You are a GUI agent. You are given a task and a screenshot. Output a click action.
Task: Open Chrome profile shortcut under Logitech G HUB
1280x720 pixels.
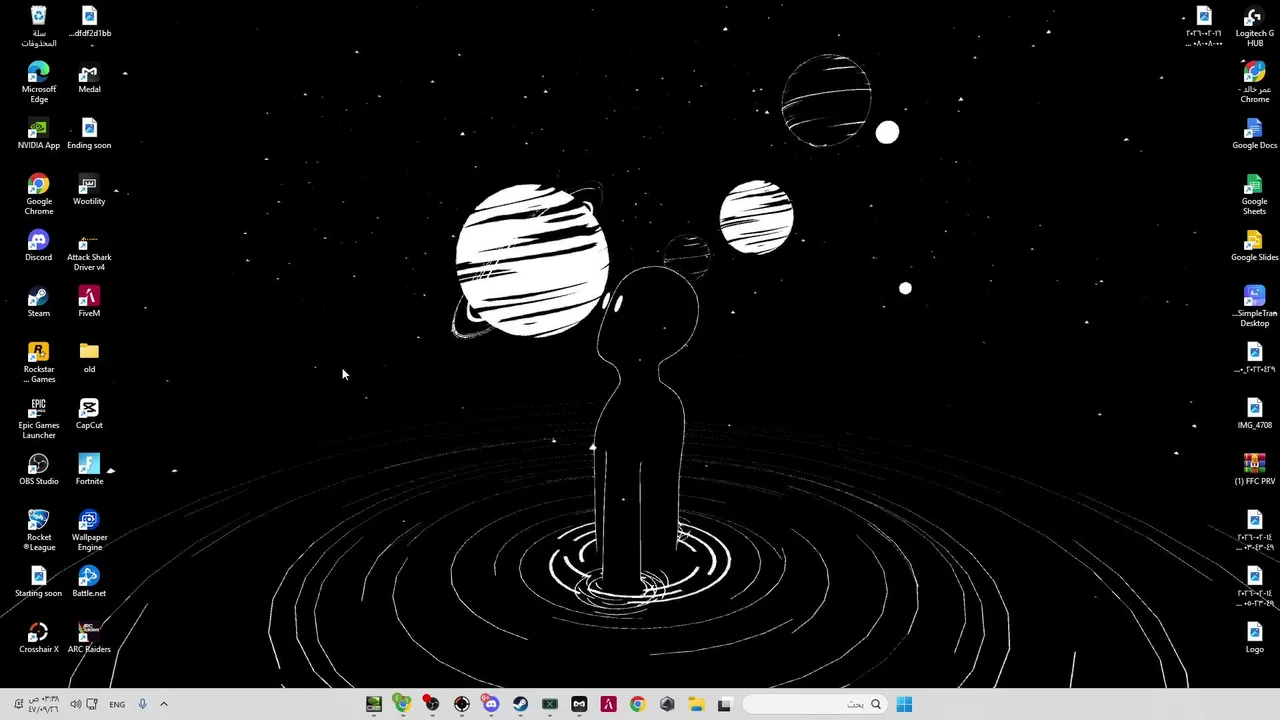click(x=1254, y=82)
